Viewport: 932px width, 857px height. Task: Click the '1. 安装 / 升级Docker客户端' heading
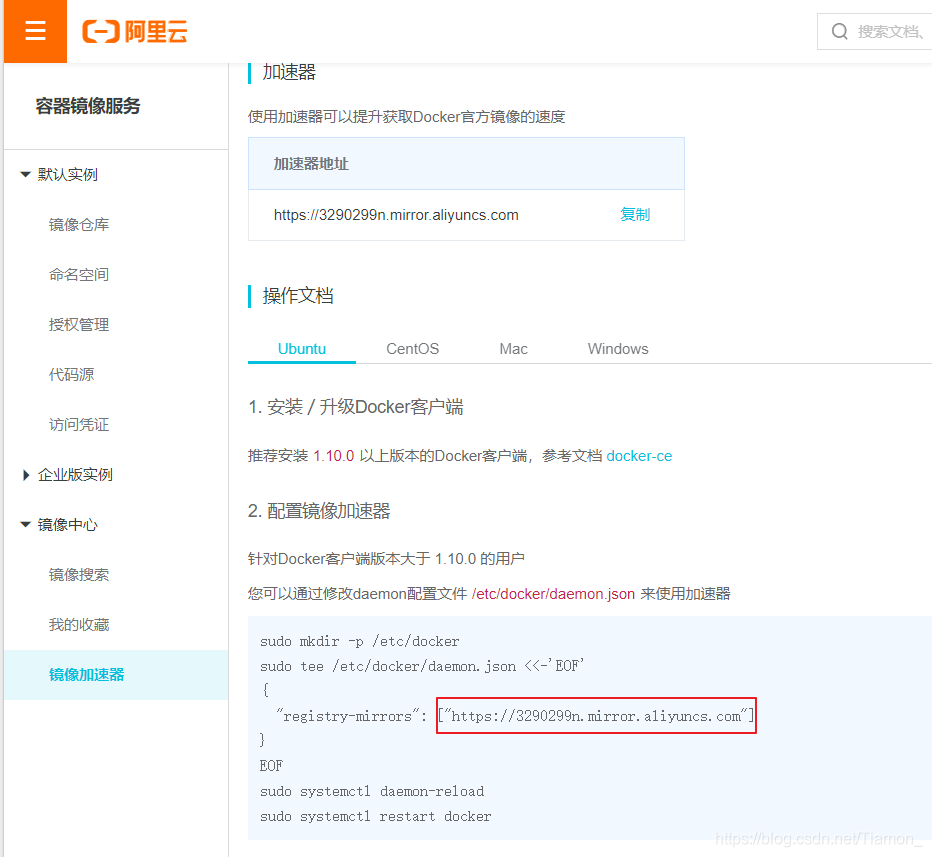click(x=355, y=407)
